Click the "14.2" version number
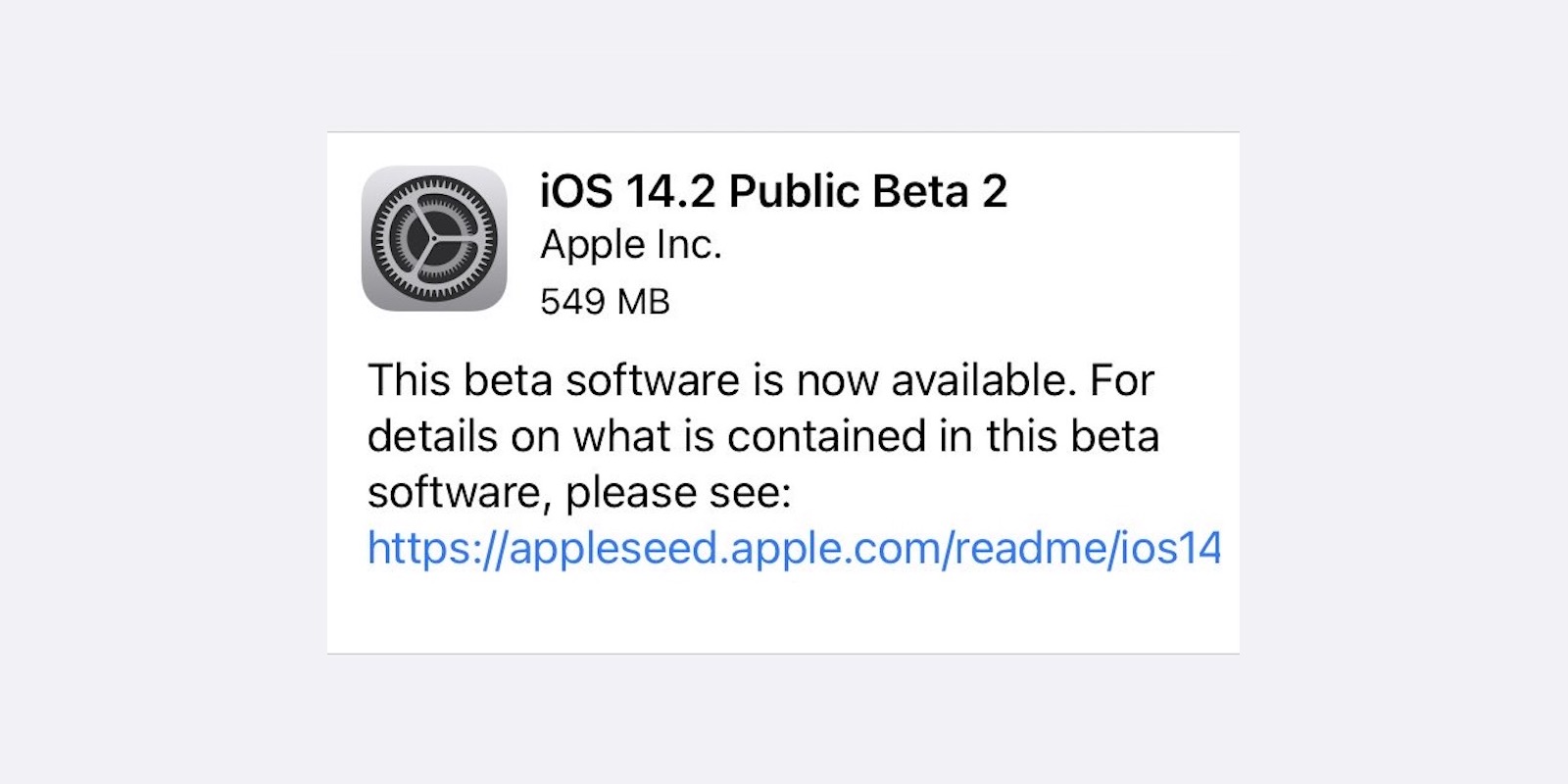 point(670,191)
